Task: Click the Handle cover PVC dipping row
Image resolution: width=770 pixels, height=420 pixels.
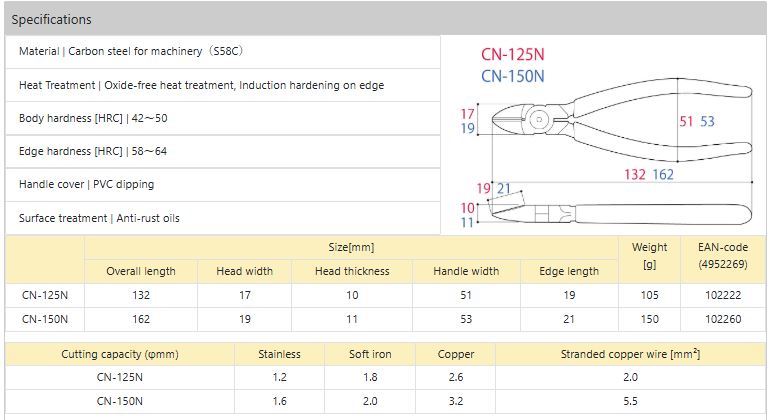Action: click(86, 184)
